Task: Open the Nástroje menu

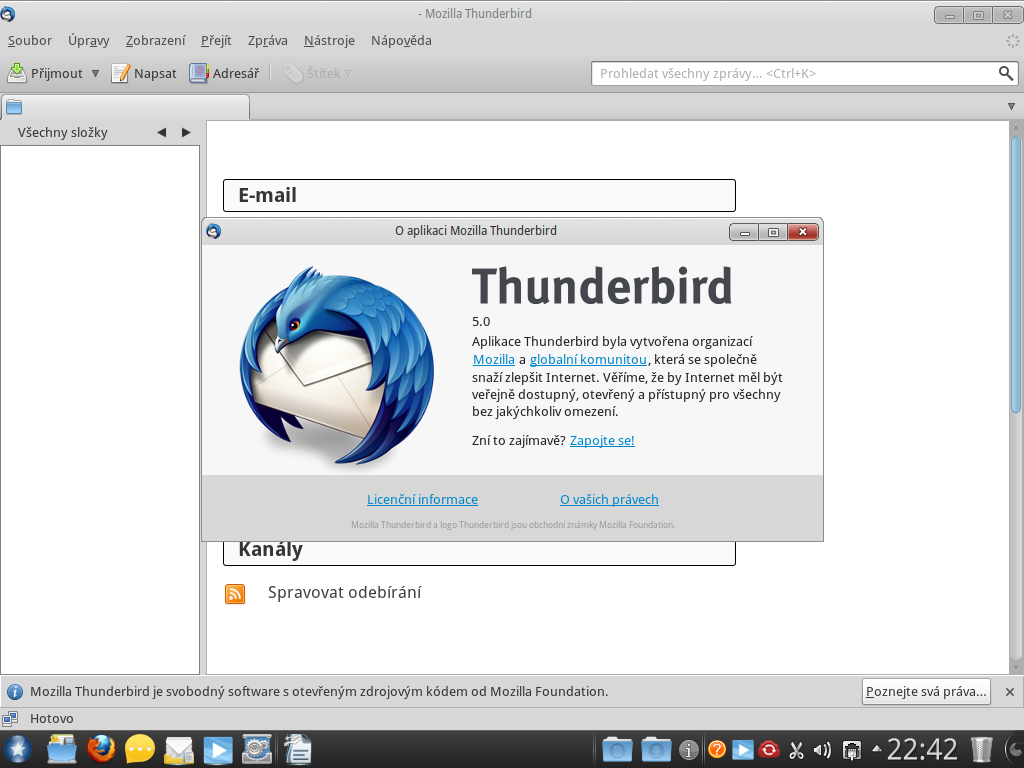Action: [329, 40]
